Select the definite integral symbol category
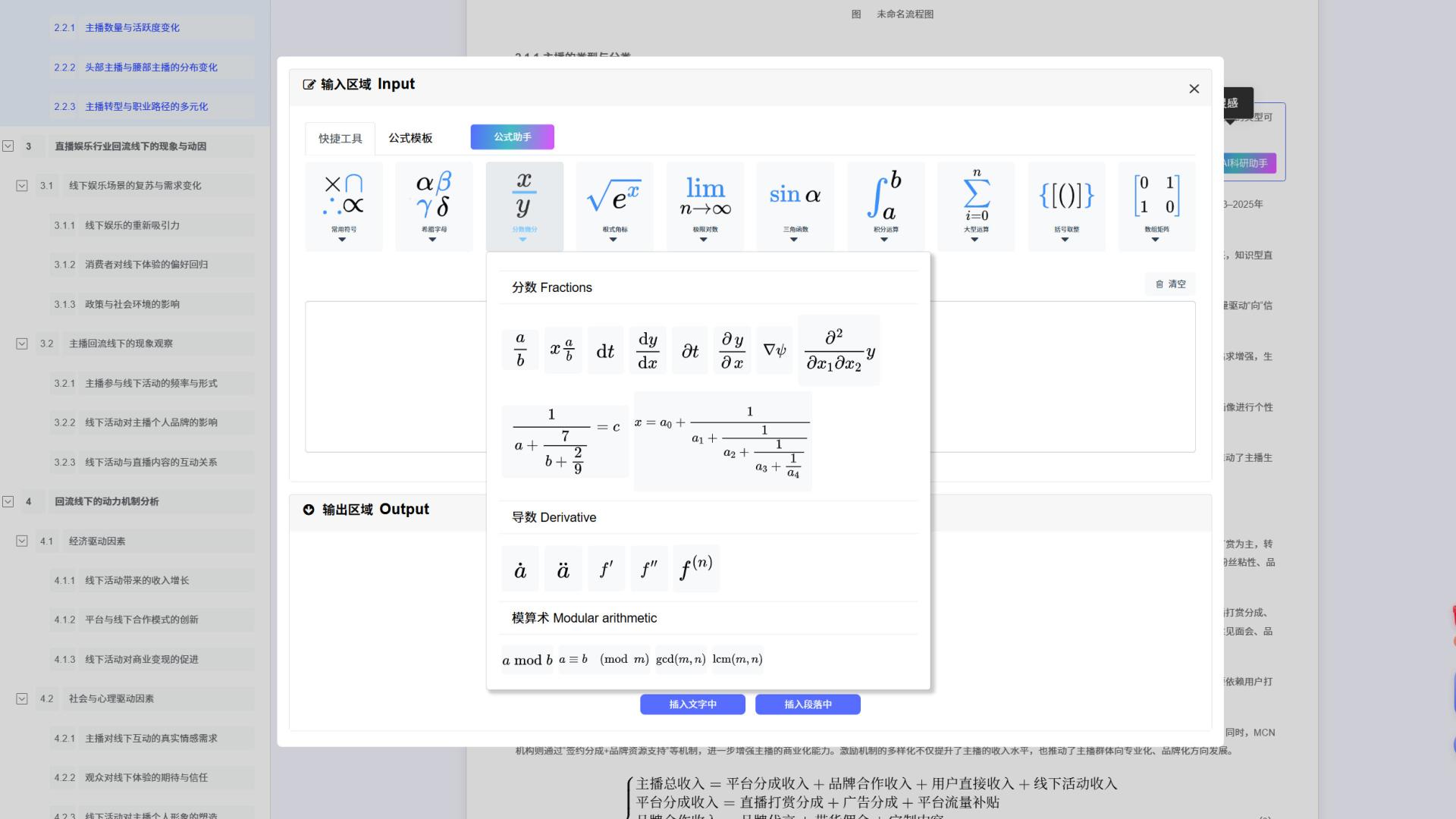This screenshot has height=819, width=1456. [x=883, y=199]
